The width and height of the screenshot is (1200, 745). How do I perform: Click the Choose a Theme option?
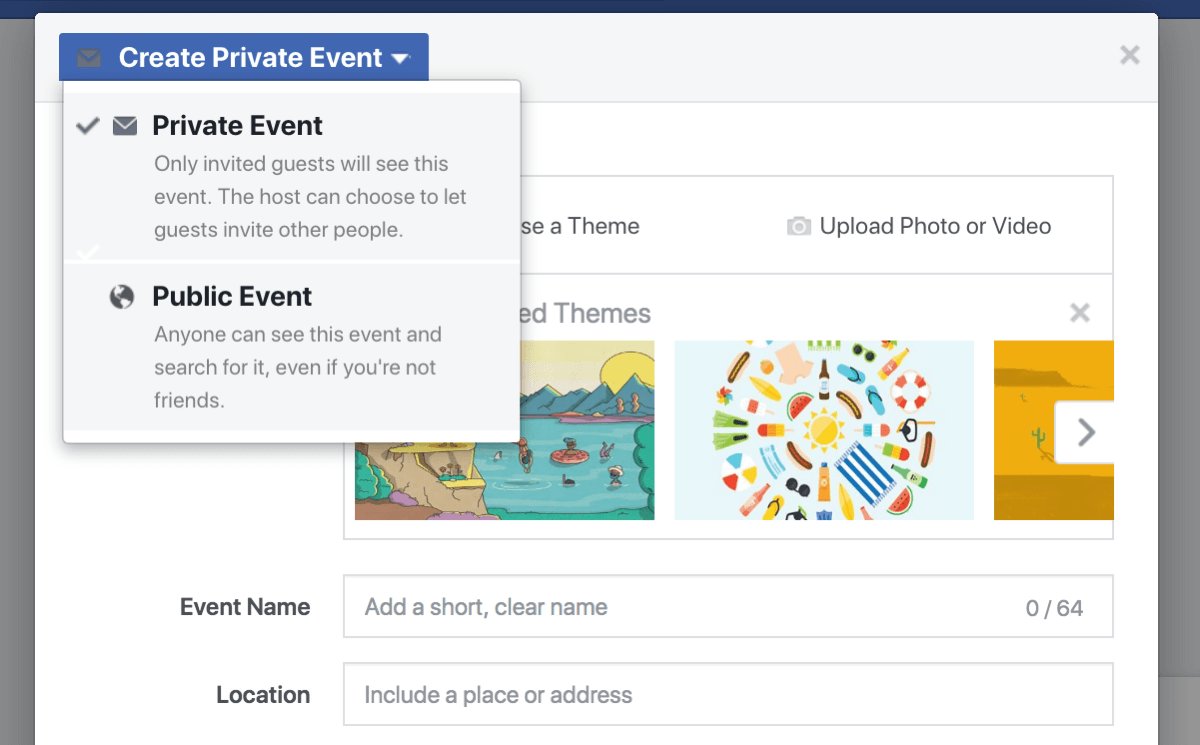(x=580, y=226)
